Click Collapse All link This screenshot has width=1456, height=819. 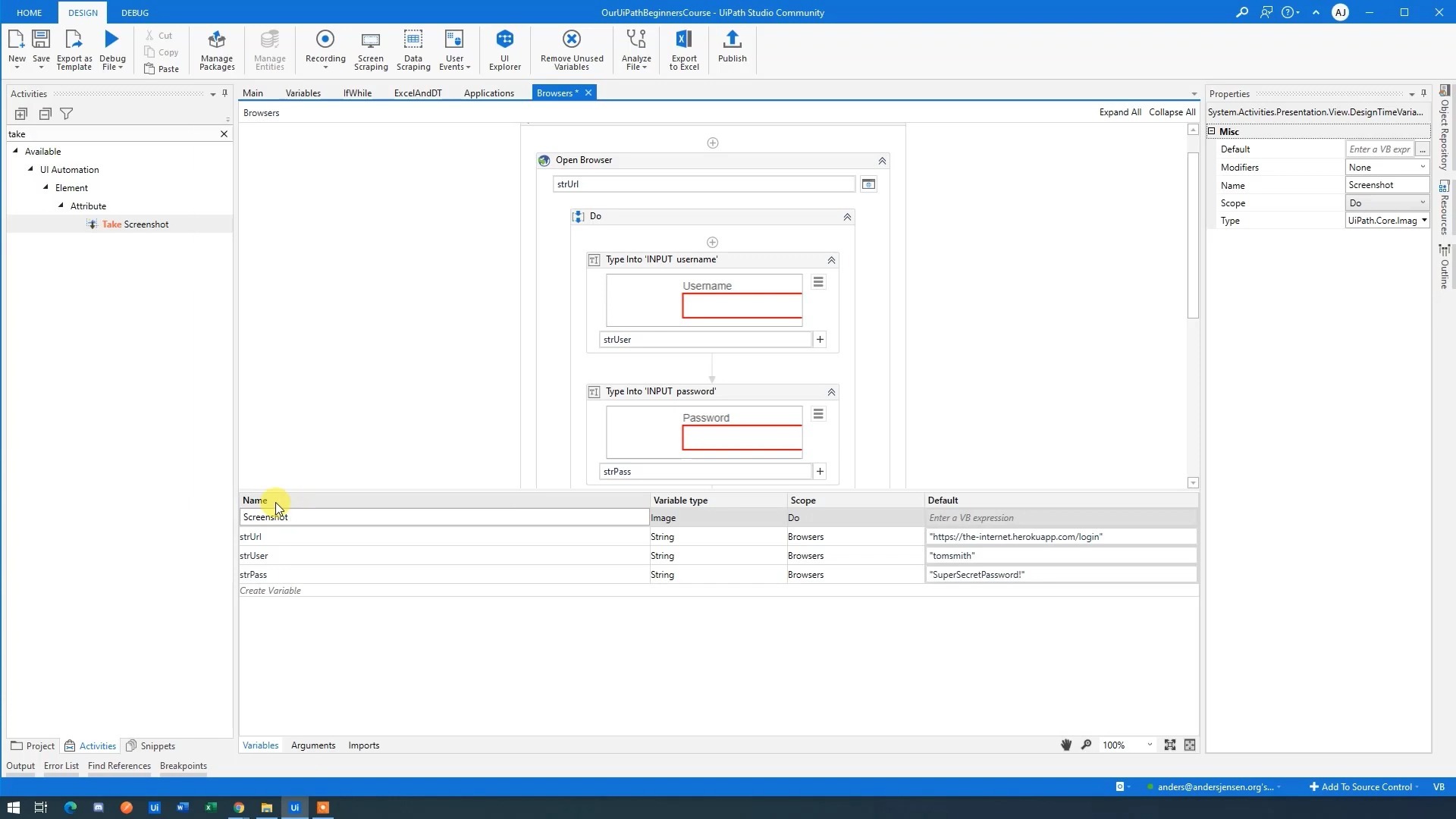pos(1172,112)
